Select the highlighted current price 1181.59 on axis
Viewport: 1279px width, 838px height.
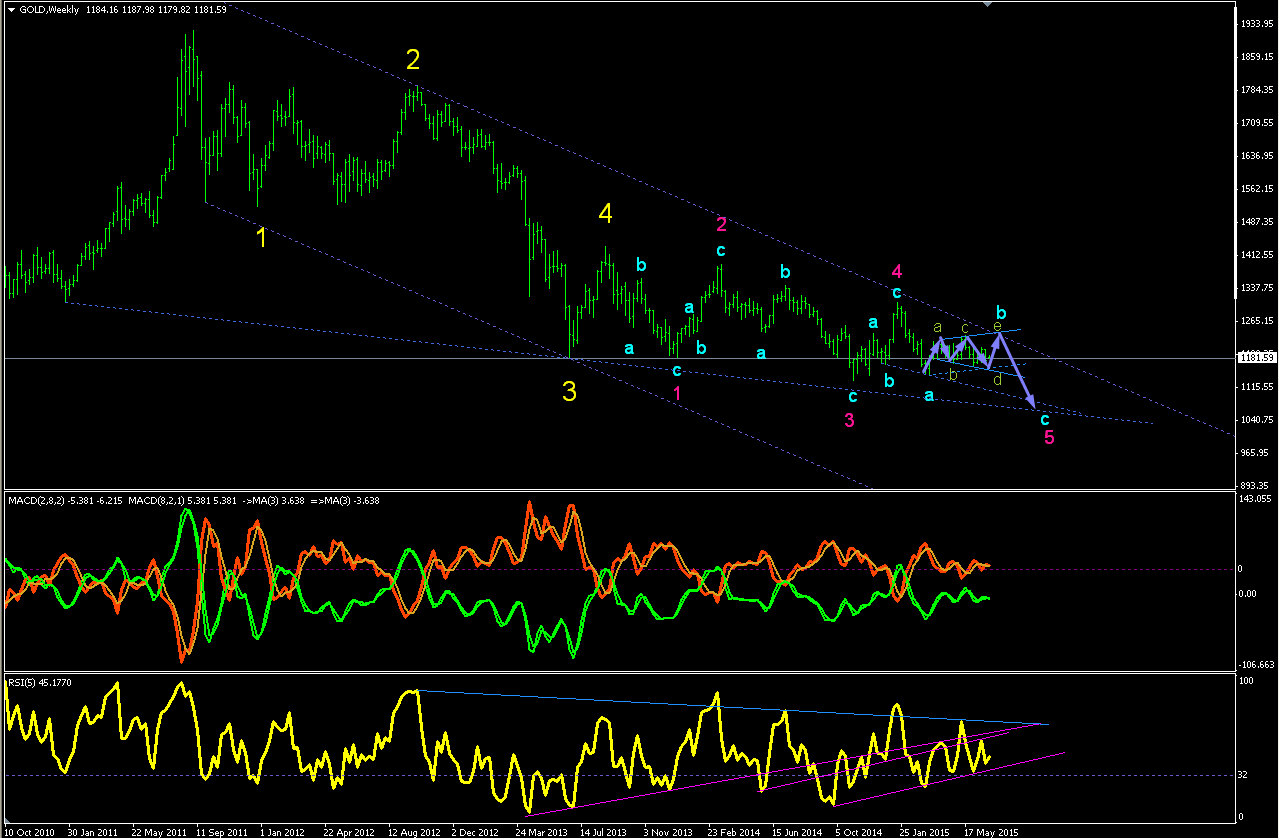tap(1258, 357)
